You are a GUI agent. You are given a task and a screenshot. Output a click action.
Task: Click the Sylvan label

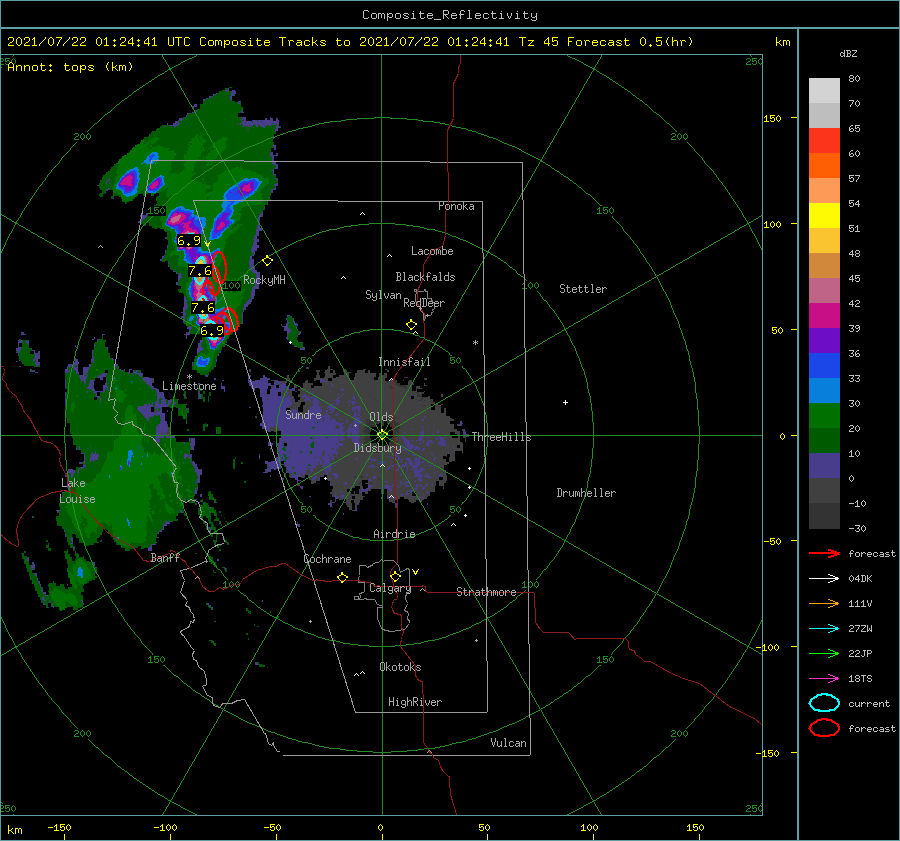click(x=383, y=295)
